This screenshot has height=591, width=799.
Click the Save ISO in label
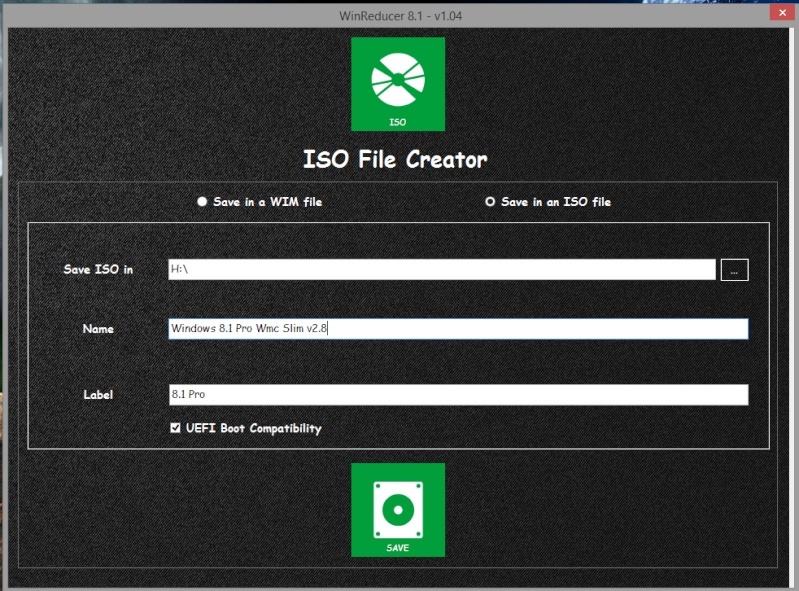(x=98, y=270)
